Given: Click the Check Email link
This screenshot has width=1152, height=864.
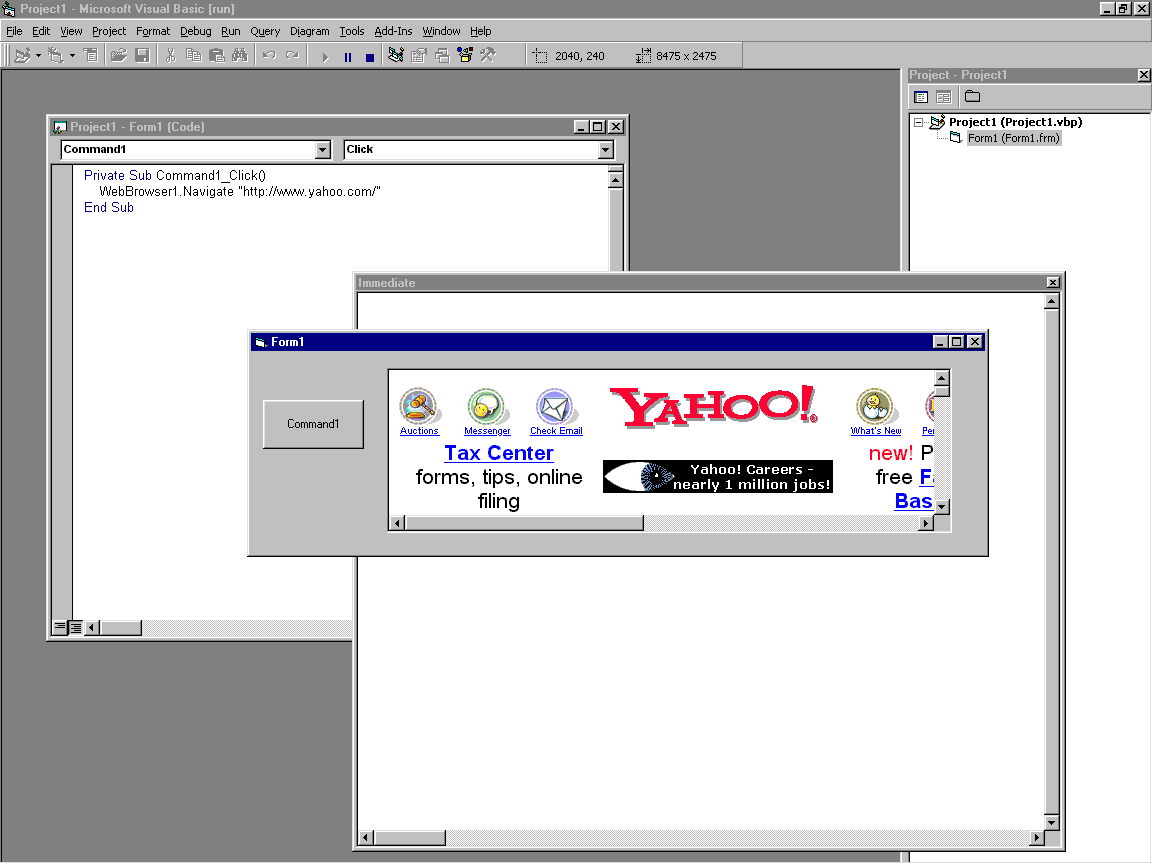Looking at the screenshot, I should tap(556, 431).
